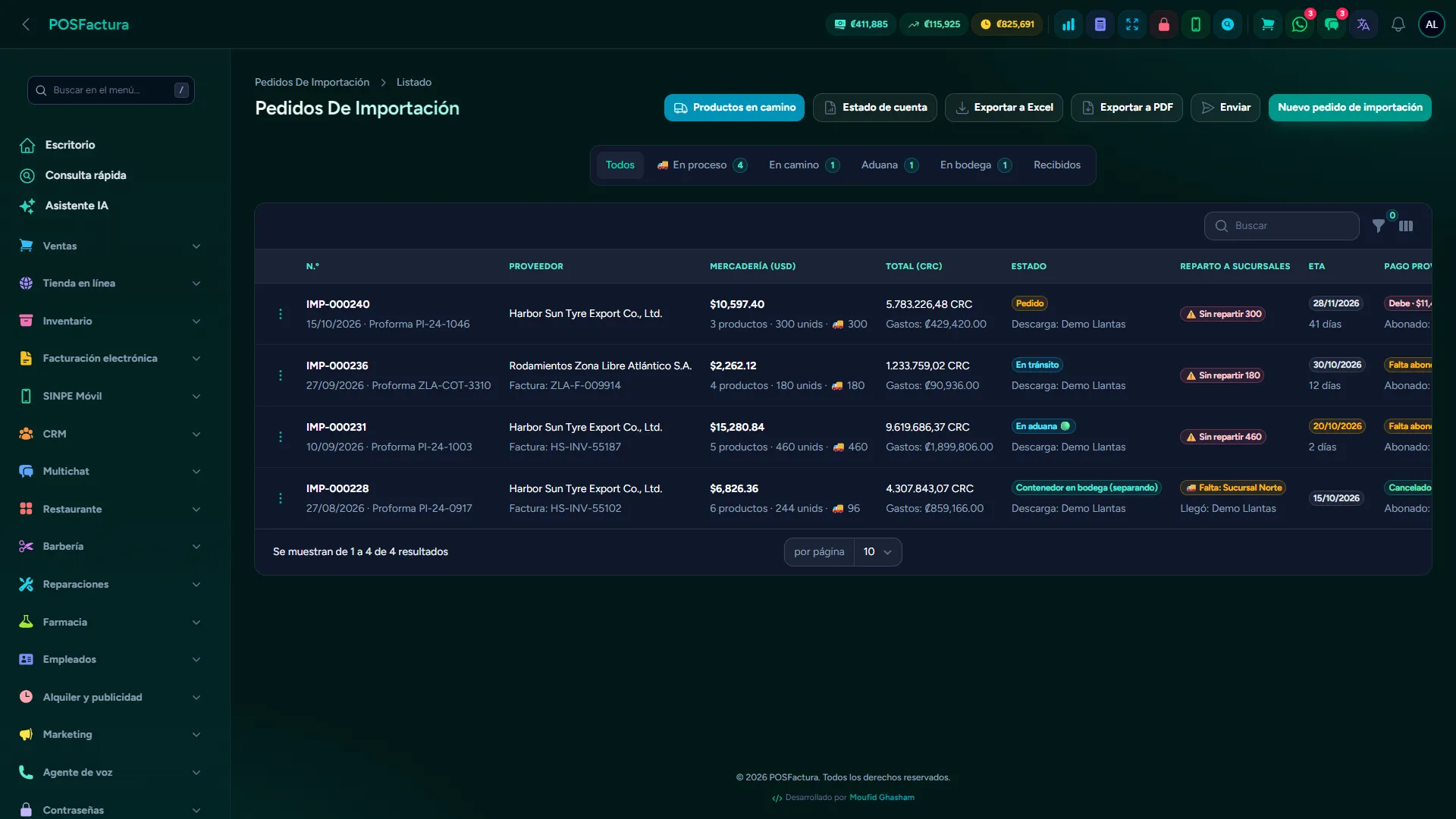Focus the table Buscar search field
This screenshot has width=1456, height=819.
coord(1282,226)
